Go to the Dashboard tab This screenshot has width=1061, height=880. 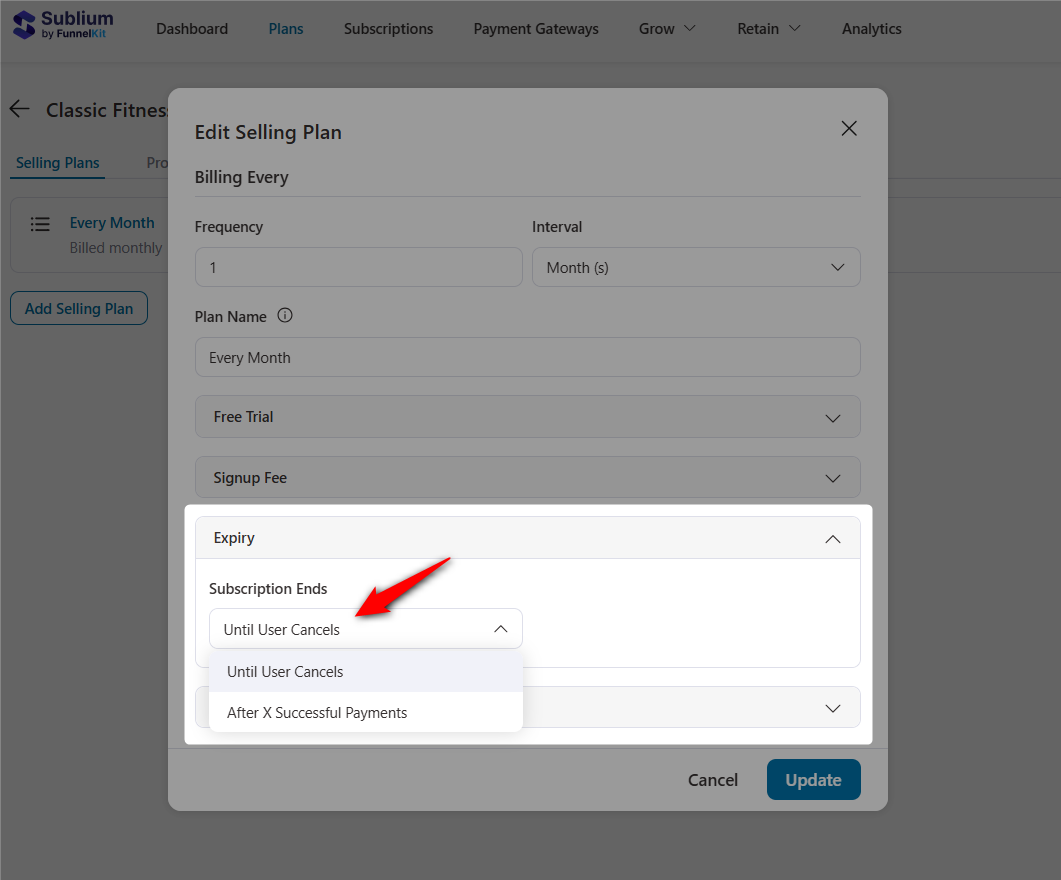tap(192, 29)
